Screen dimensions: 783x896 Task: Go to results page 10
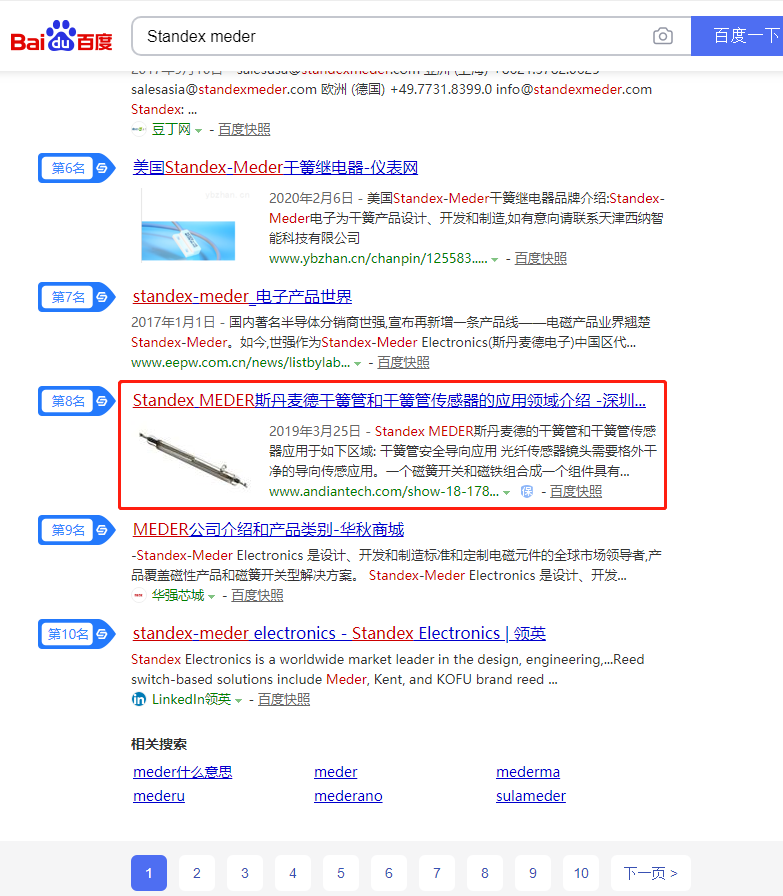click(x=581, y=873)
